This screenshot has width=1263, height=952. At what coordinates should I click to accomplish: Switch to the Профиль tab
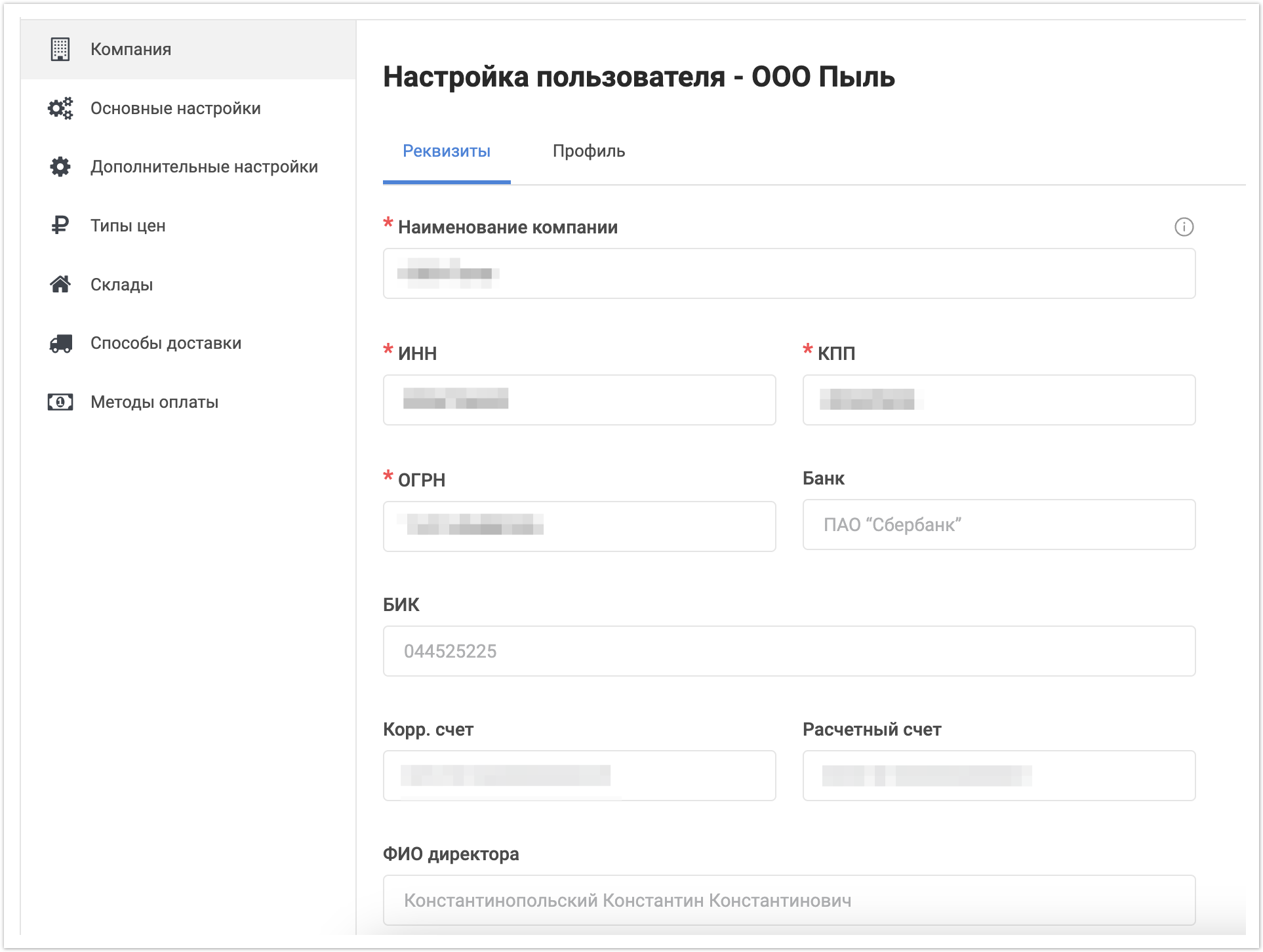point(588,151)
